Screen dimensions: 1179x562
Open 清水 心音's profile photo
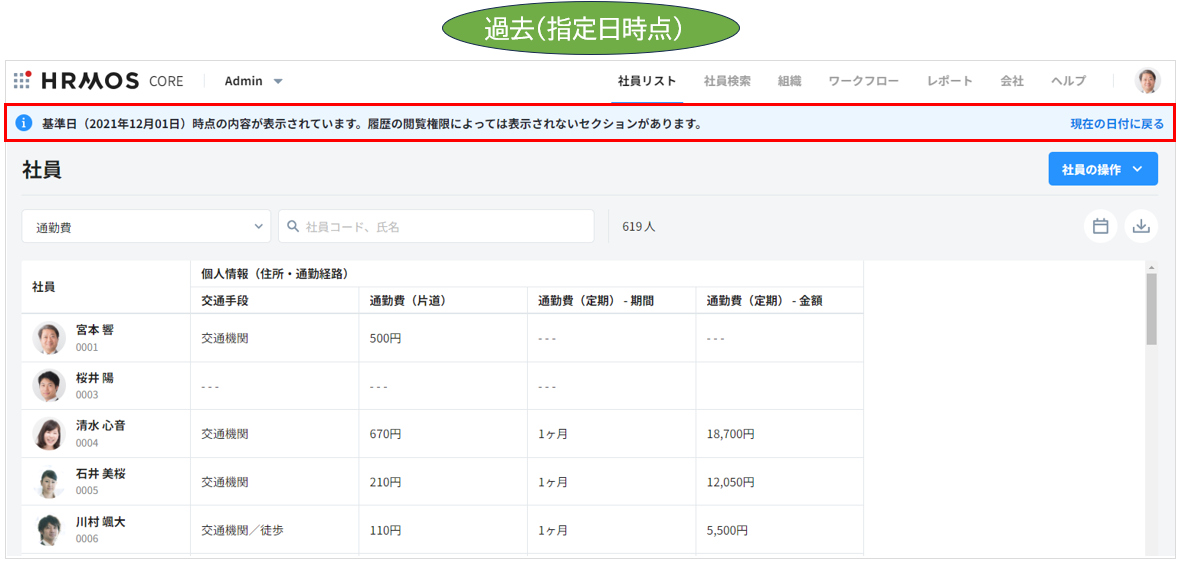point(49,434)
